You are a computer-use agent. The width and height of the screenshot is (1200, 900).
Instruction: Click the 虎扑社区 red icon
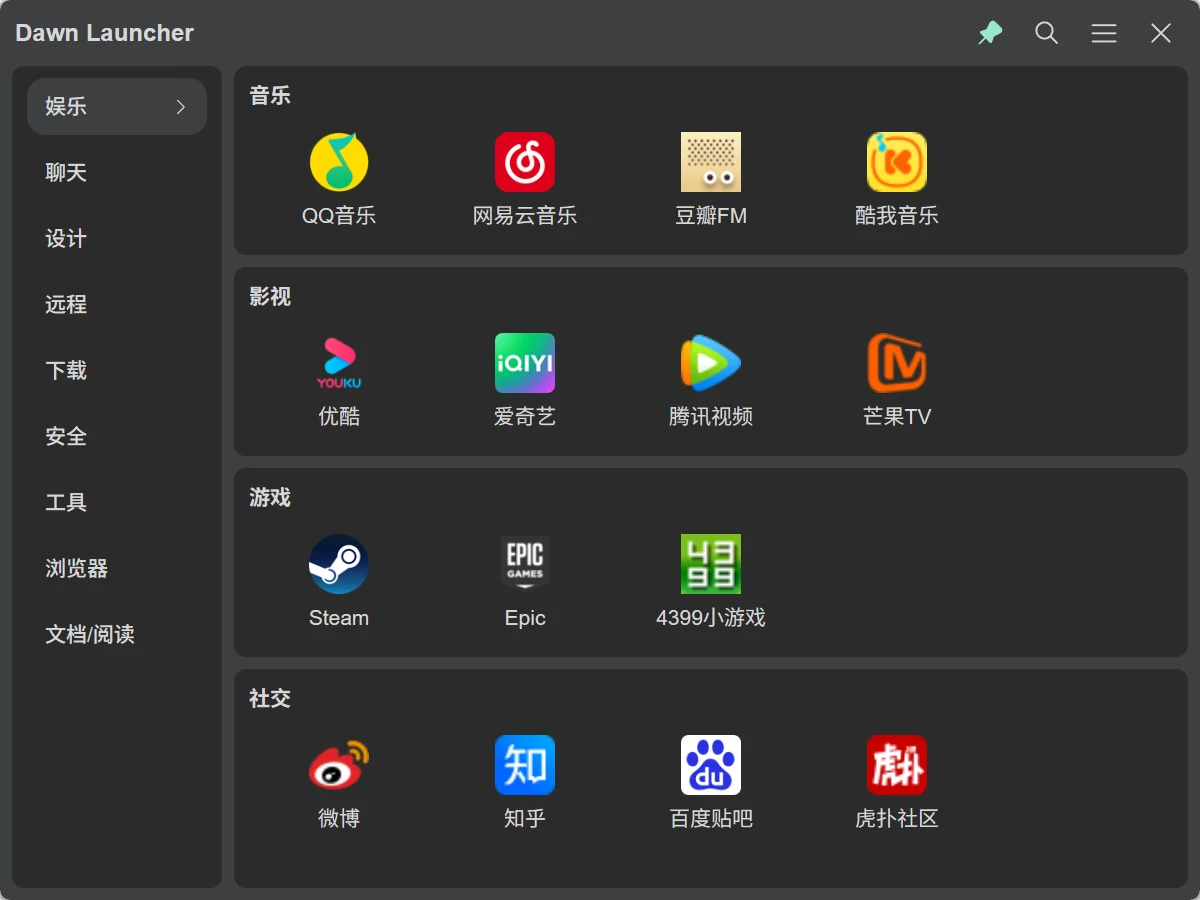(x=897, y=765)
